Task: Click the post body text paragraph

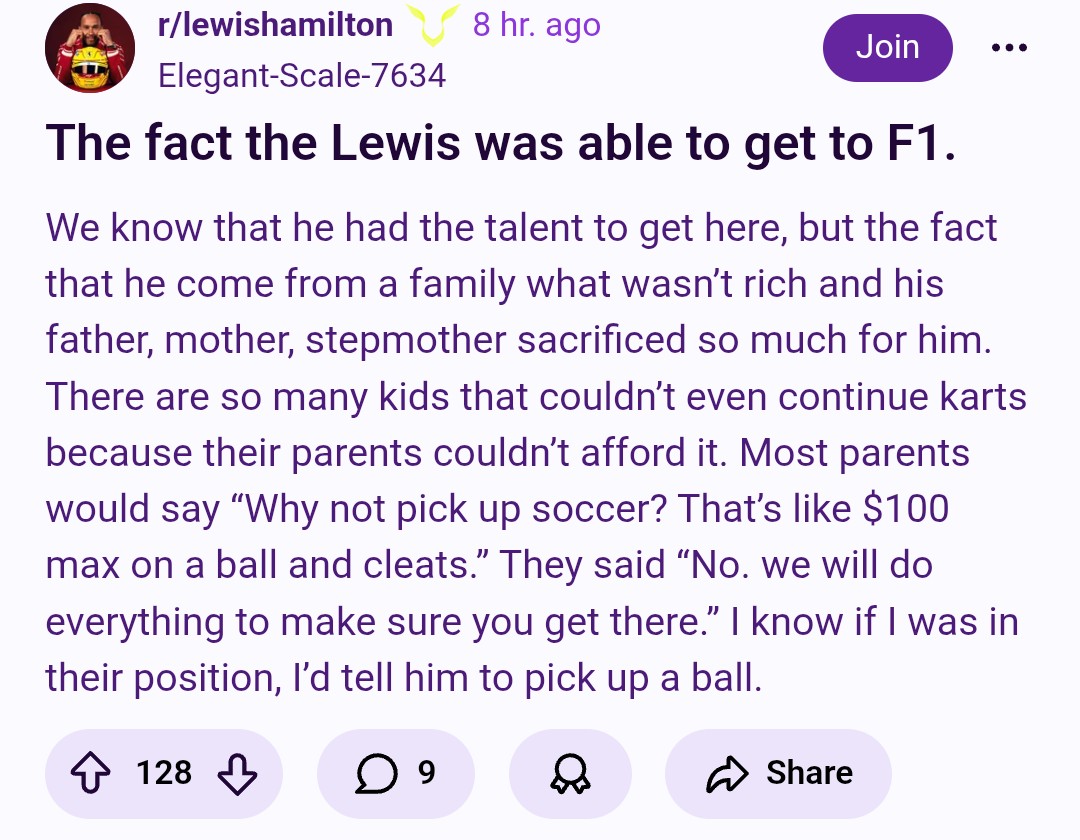Action: coord(536,452)
